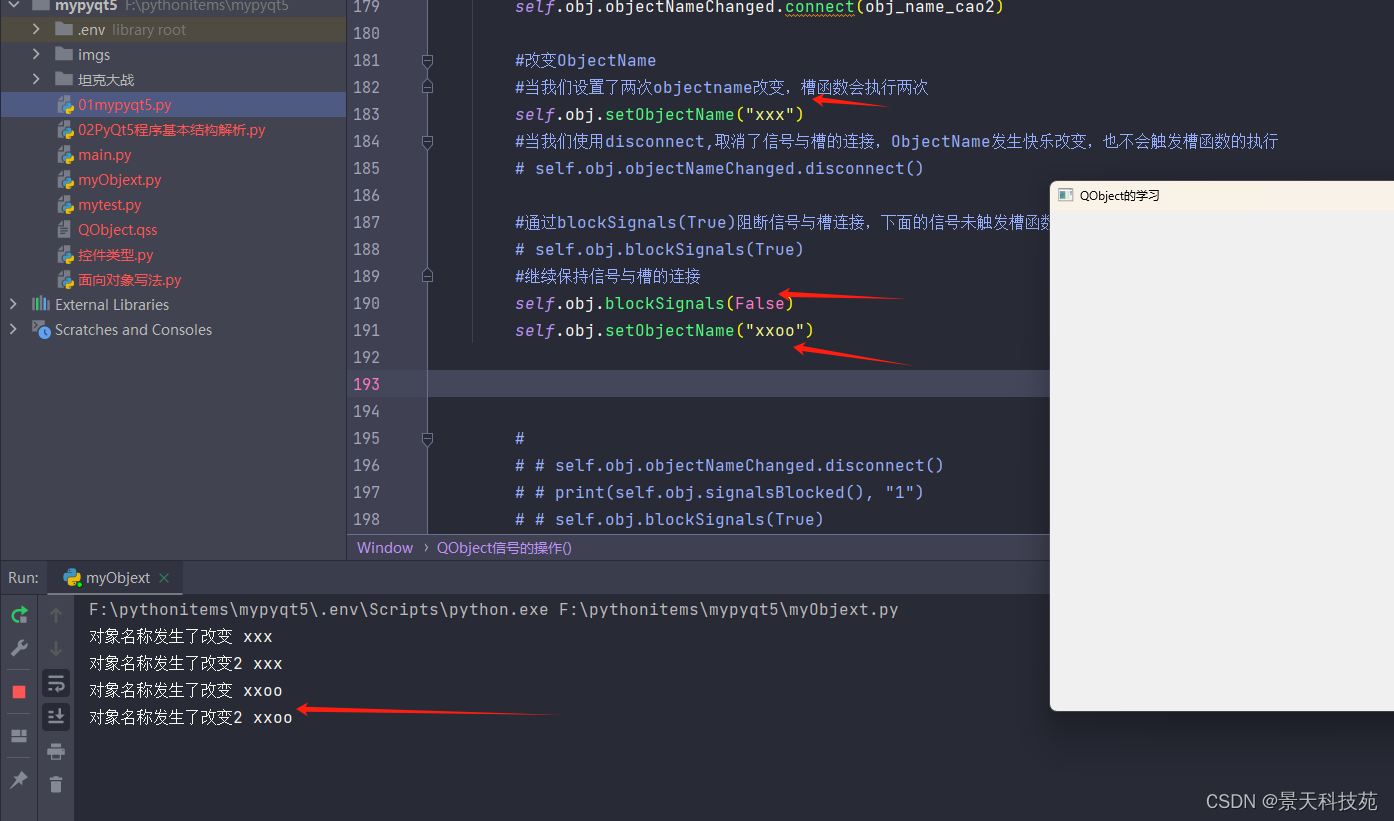Screen dimensions: 1394x821
Task: Select the imgs folder row
Action: click(x=173, y=54)
